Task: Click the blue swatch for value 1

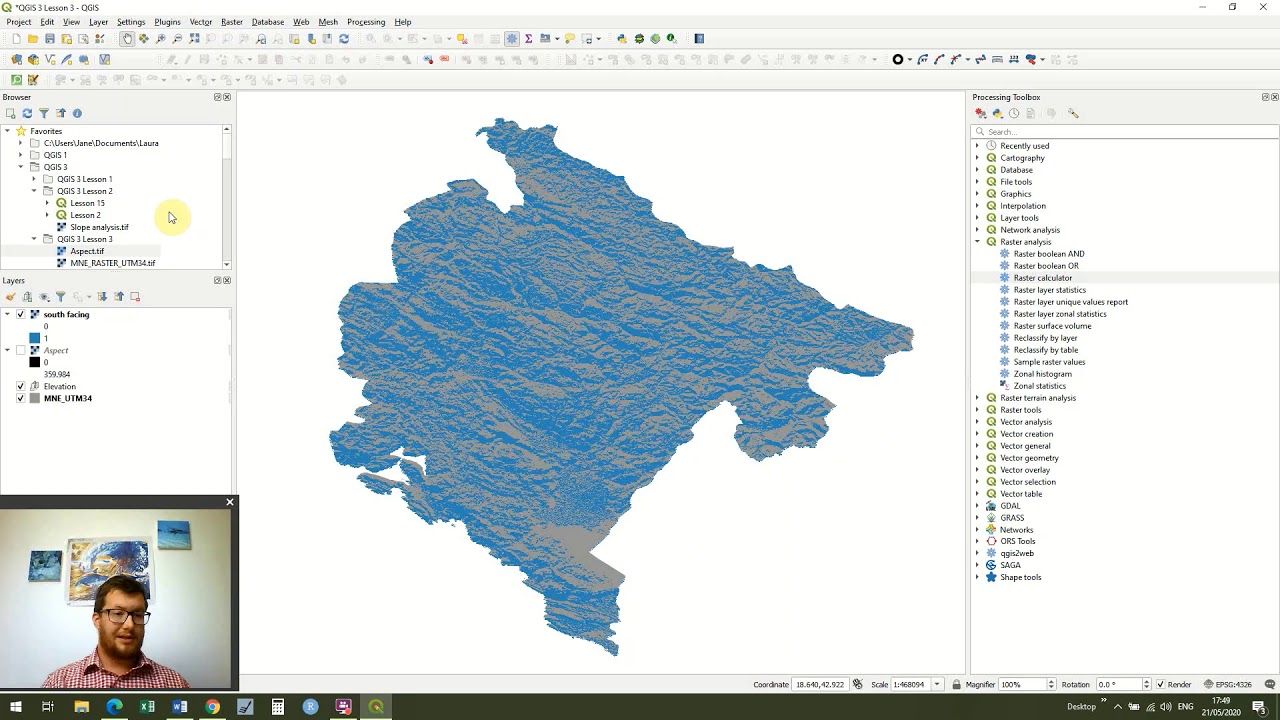Action: pos(35,338)
